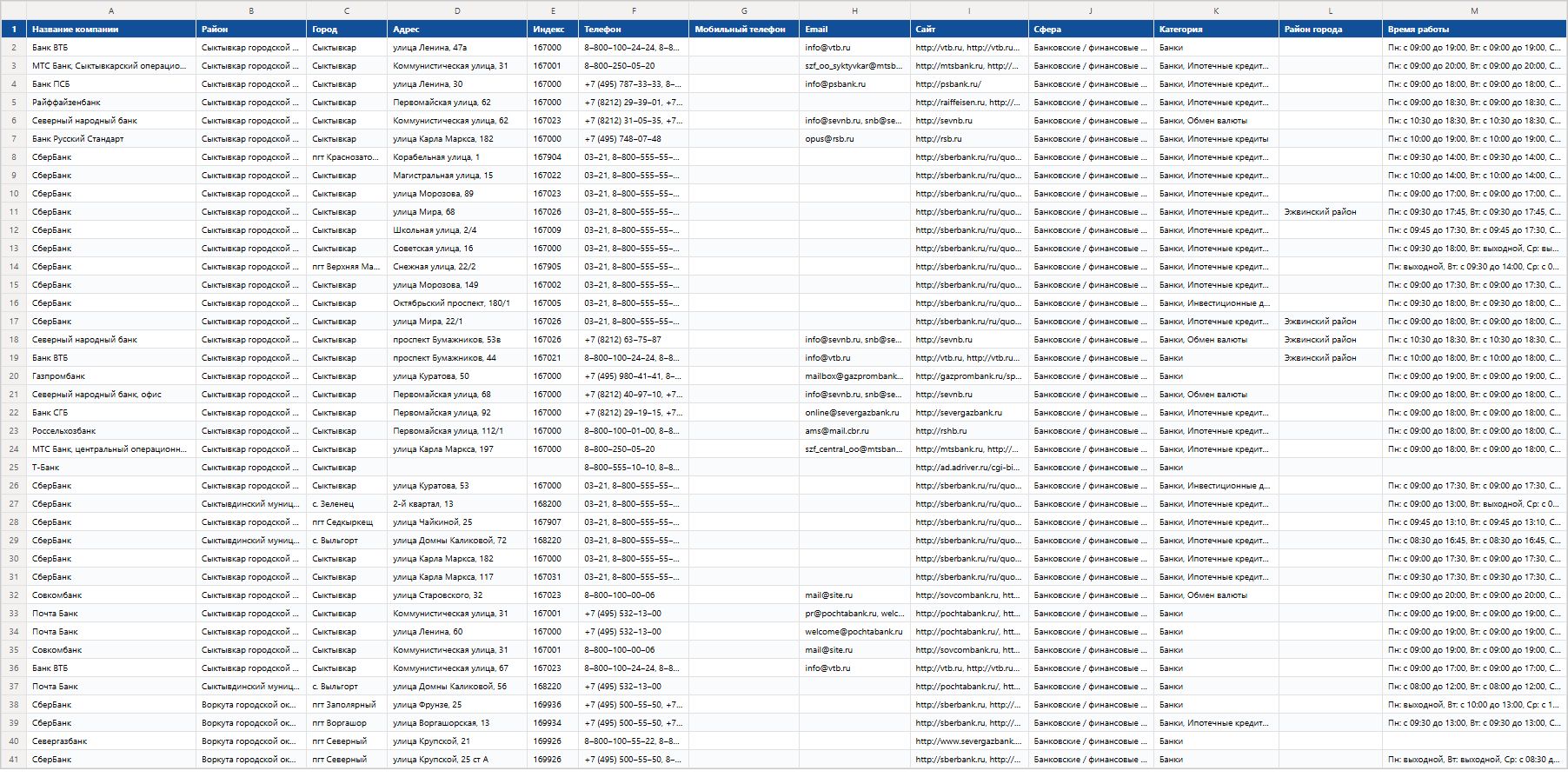Screen dimensions: 1568x784
Task: Select the 'Банк Русский Стандарт' cell
Action: [x=111, y=139]
